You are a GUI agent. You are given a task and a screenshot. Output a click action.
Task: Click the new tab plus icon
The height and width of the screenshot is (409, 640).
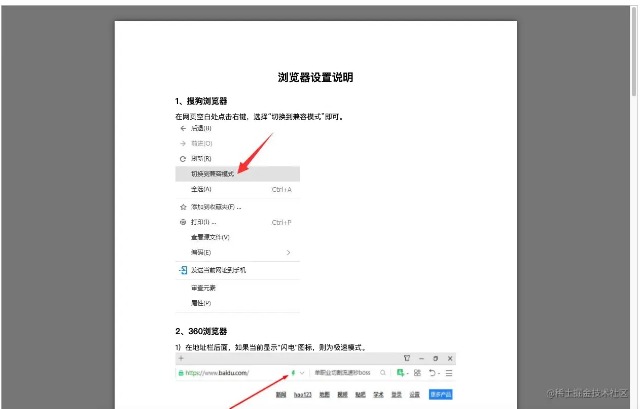(181, 357)
